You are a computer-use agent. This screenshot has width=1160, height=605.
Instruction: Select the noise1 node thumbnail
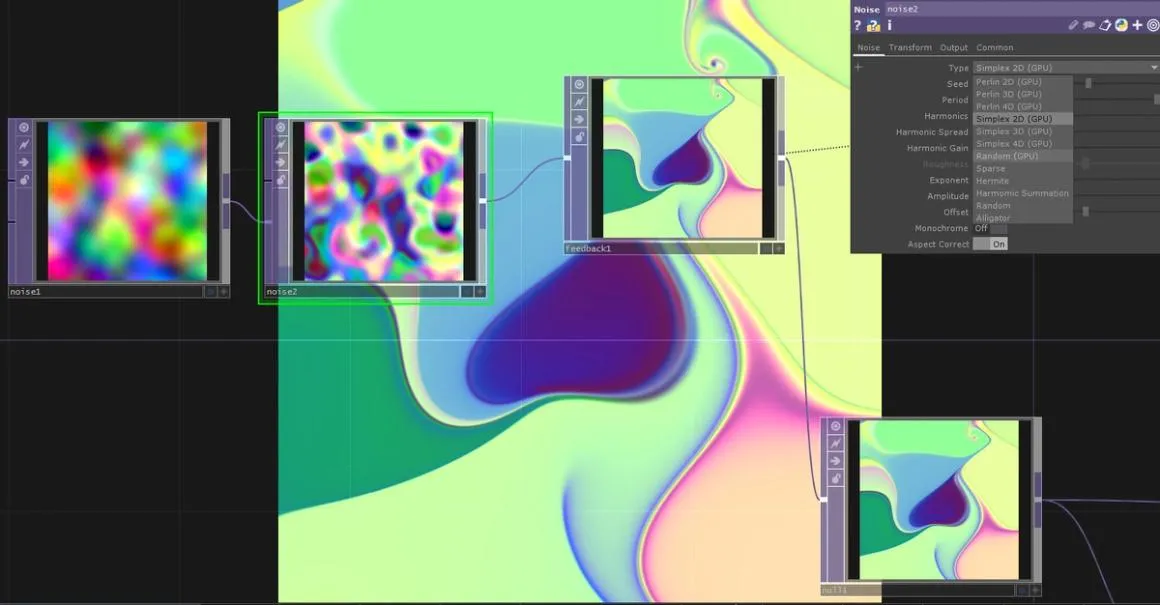coord(127,201)
